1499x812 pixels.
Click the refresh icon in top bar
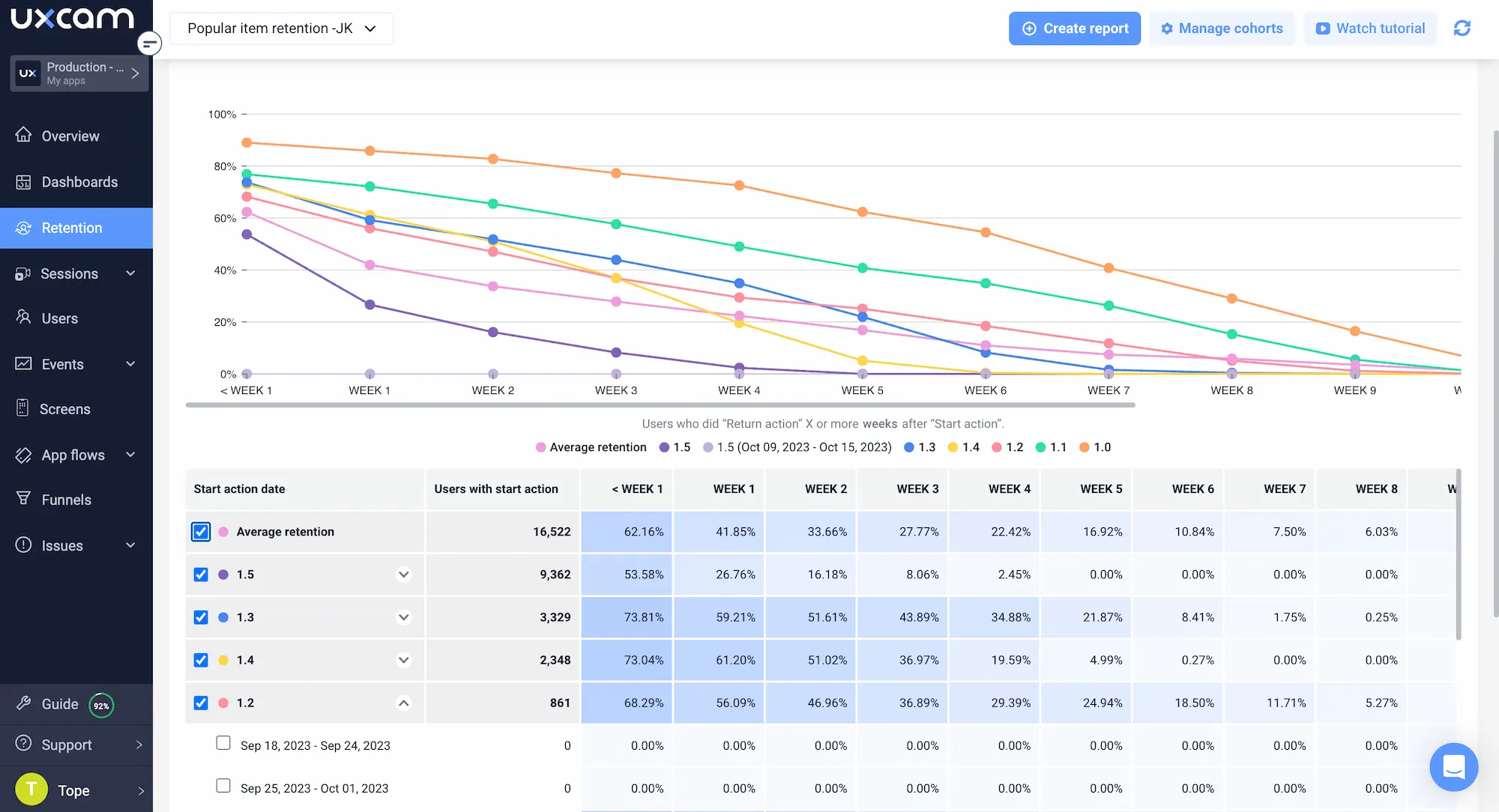[x=1462, y=28]
